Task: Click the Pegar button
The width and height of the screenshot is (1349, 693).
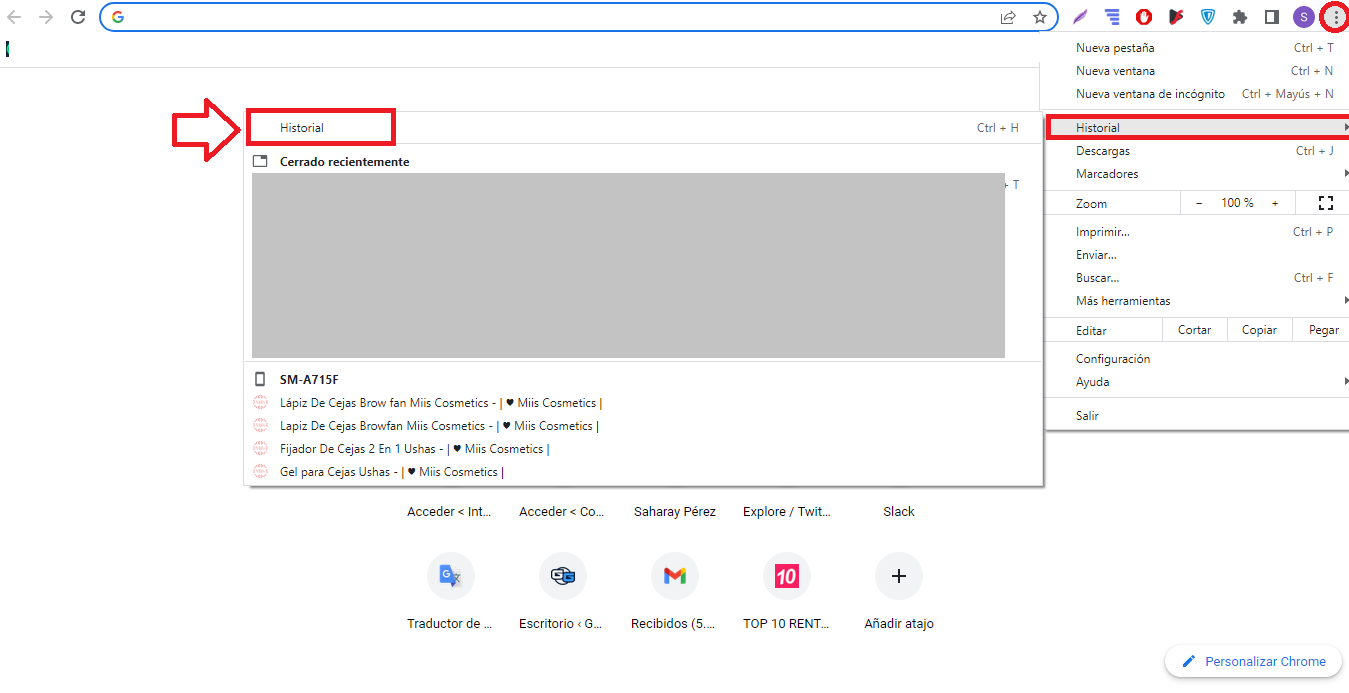Action: click(x=1323, y=330)
